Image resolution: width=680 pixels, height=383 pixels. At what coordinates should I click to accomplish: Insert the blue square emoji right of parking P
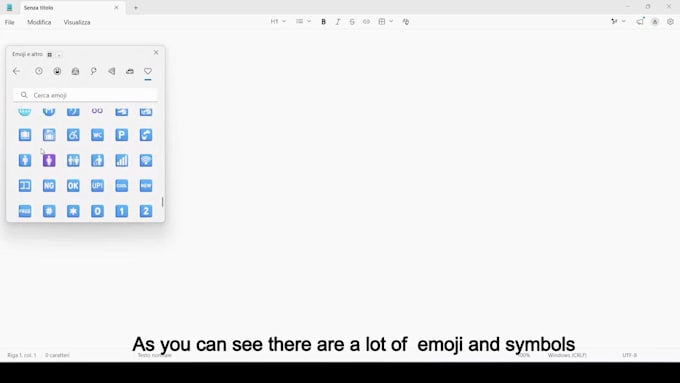[x=146, y=135]
